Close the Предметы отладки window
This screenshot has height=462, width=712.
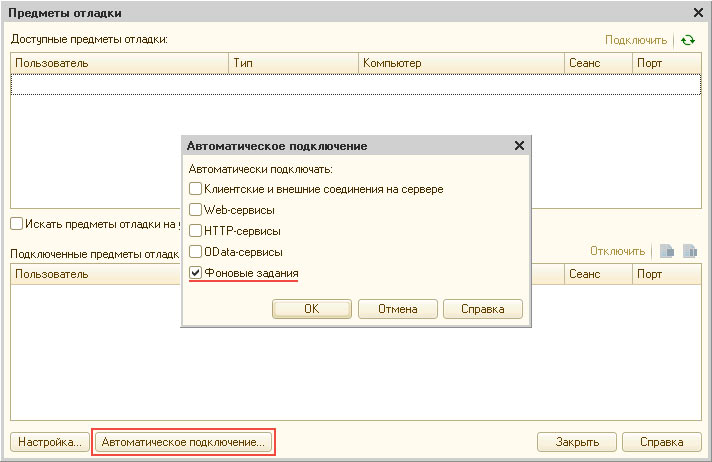[698, 13]
